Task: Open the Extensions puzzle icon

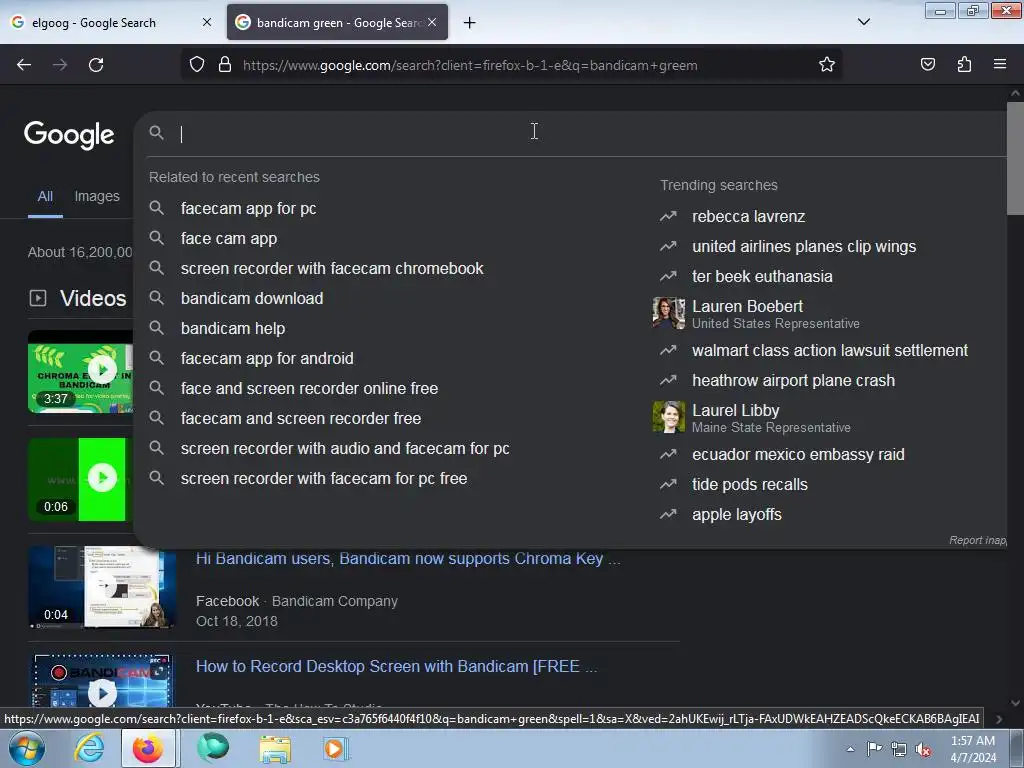Action: pos(964,65)
